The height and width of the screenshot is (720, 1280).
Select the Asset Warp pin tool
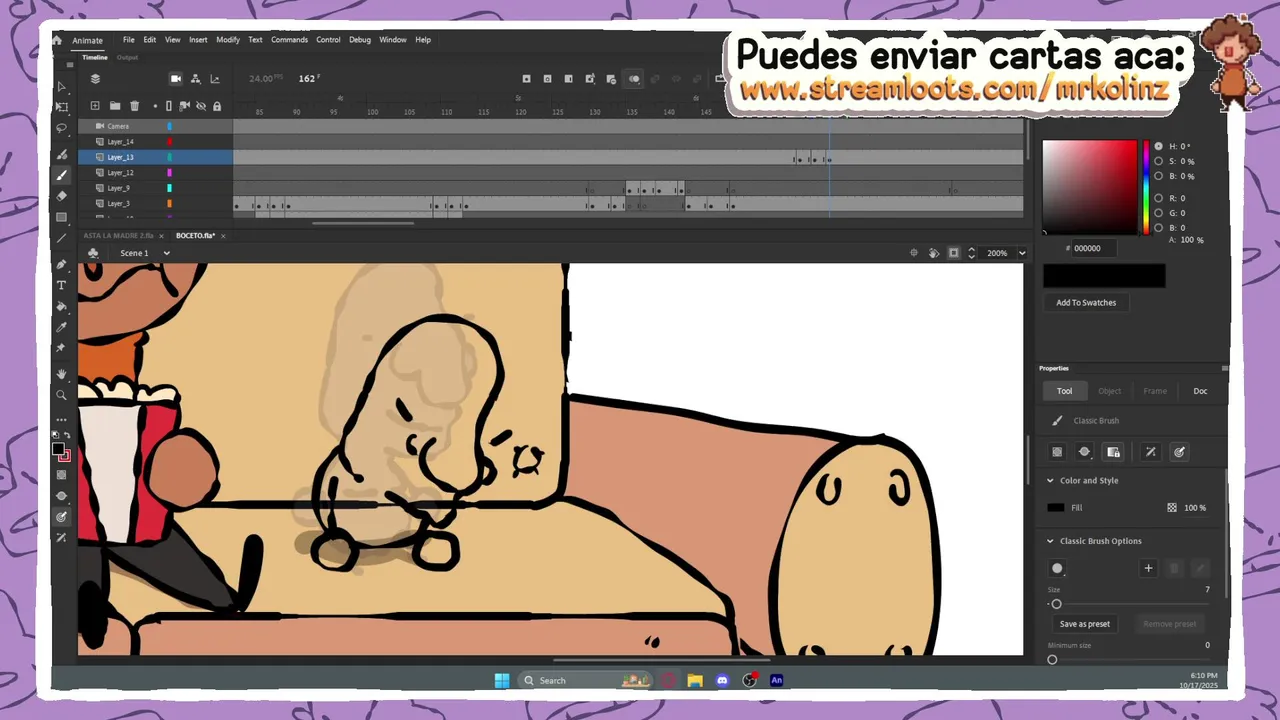[x=61, y=348]
